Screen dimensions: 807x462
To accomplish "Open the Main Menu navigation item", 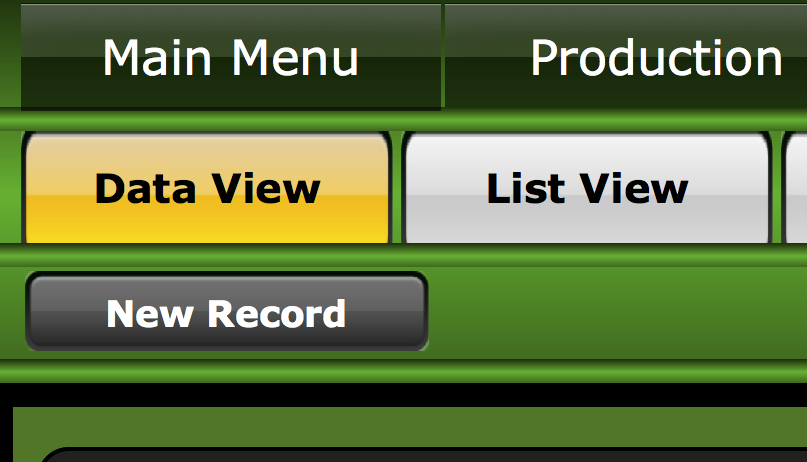I will pyautogui.click(x=231, y=57).
